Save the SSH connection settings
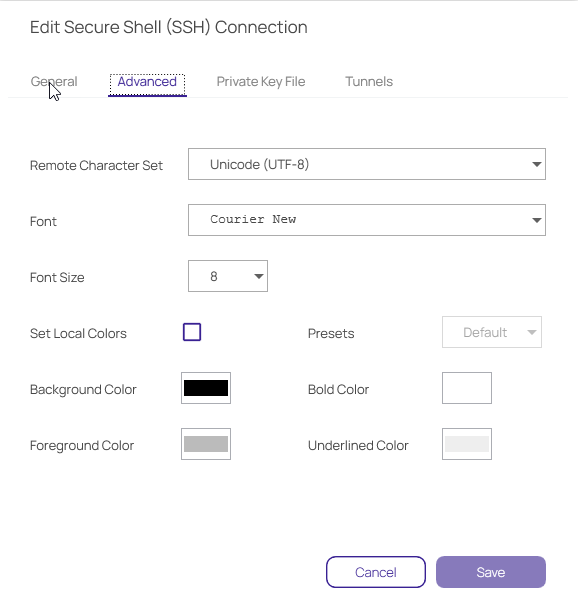The width and height of the screenshot is (578, 606). (x=491, y=572)
